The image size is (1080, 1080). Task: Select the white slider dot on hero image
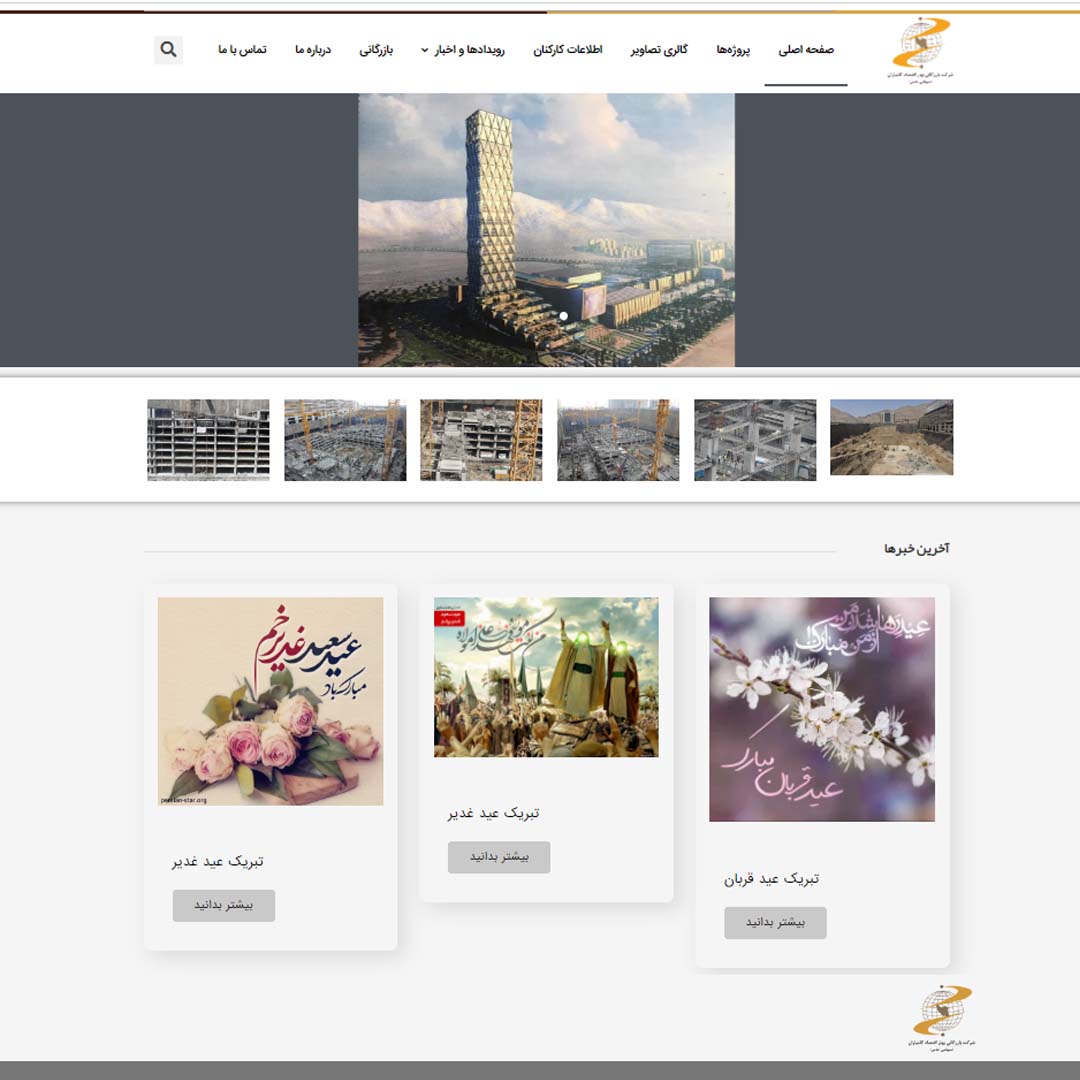tap(563, 316)
